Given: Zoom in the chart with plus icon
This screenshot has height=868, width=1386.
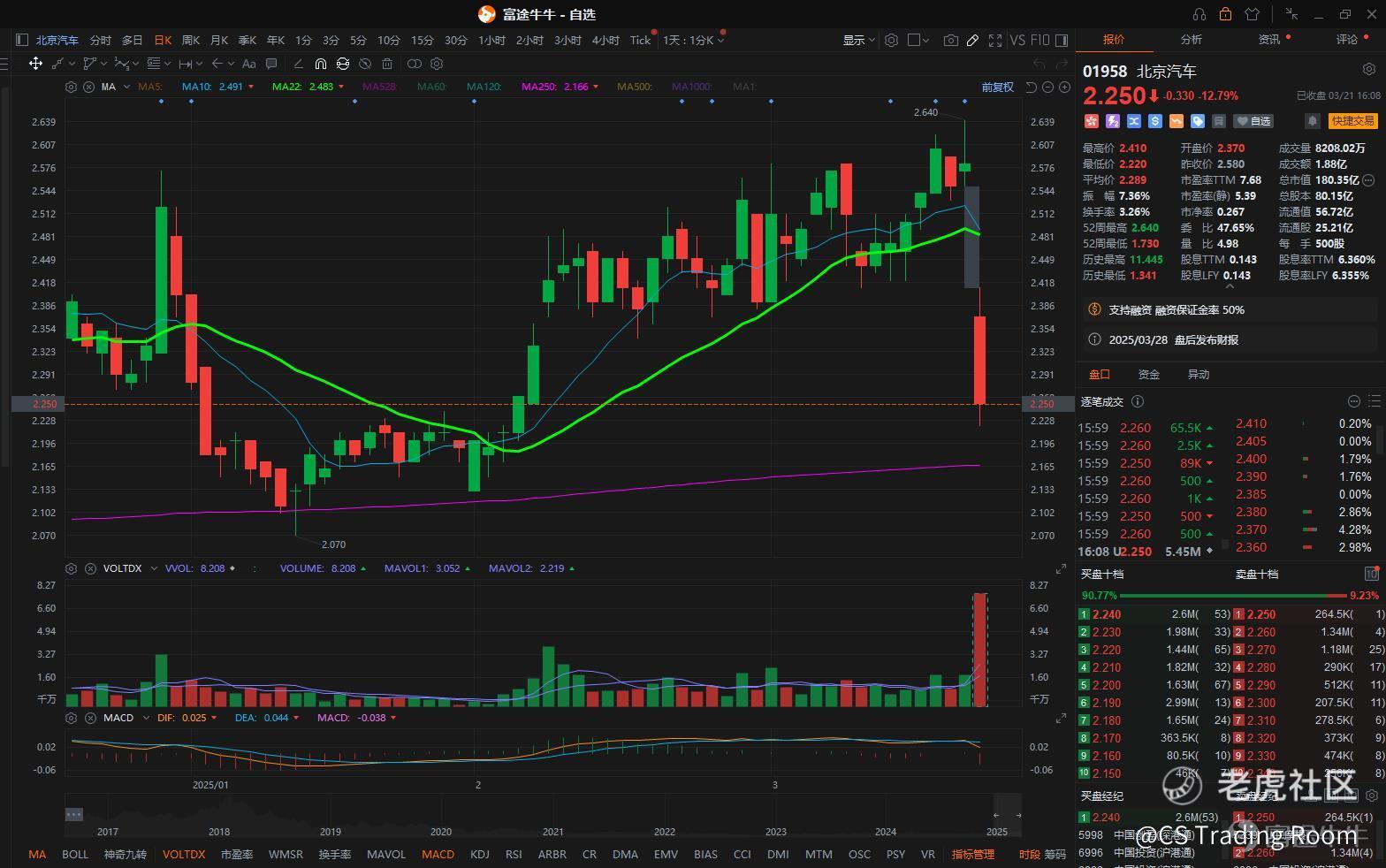Looking at the screenshot, I should click(x=1064, y=87).
